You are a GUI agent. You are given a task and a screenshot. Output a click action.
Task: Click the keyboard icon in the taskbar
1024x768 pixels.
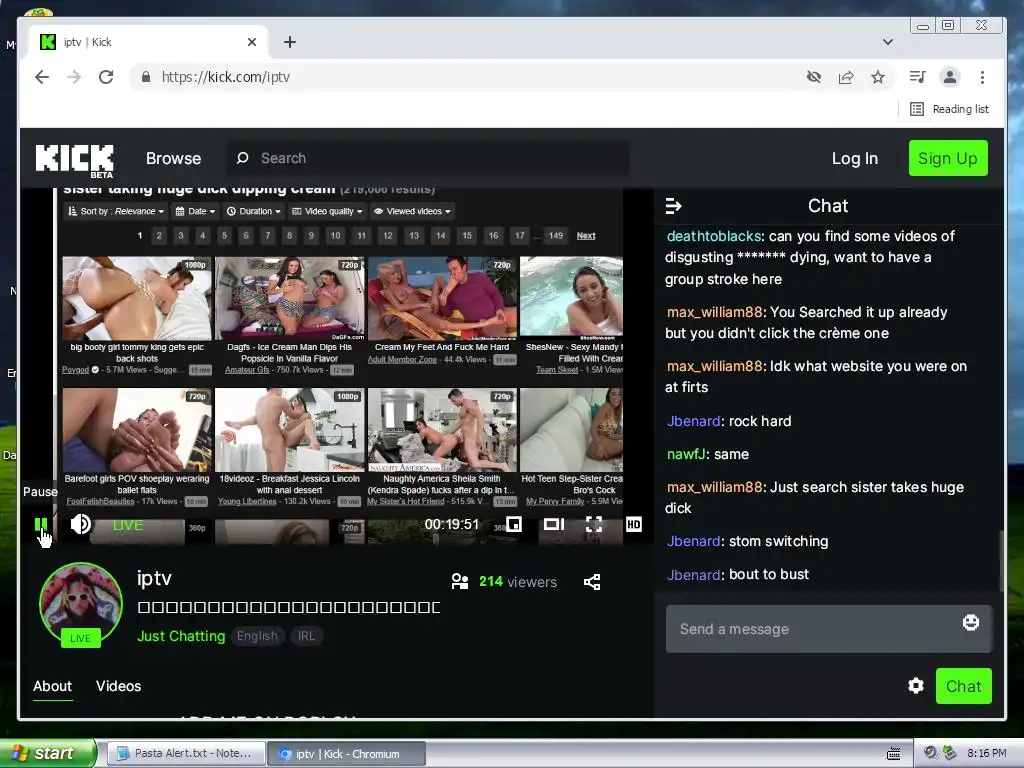(893, 754)
